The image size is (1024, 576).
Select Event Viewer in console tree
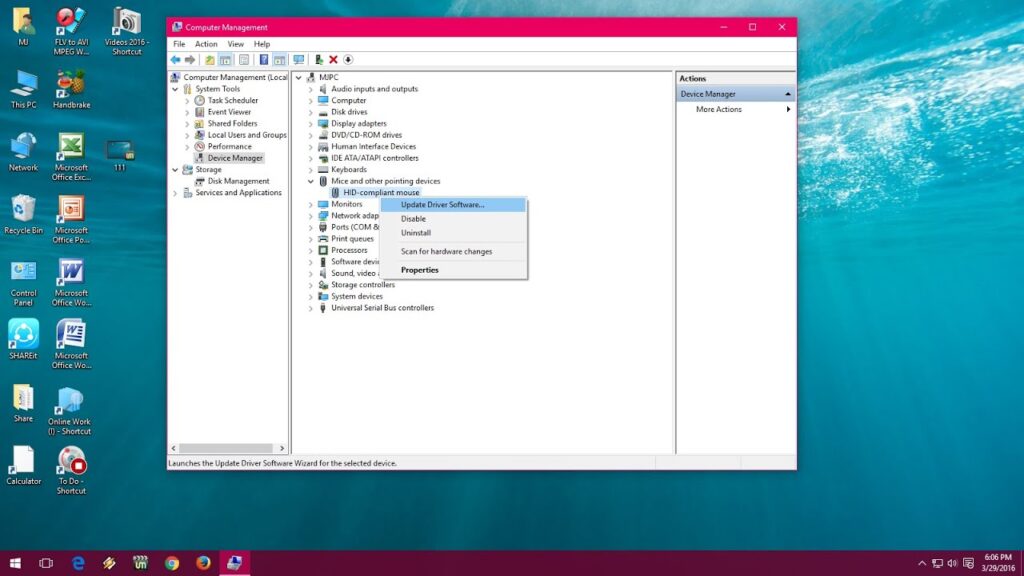click(229, 112)
